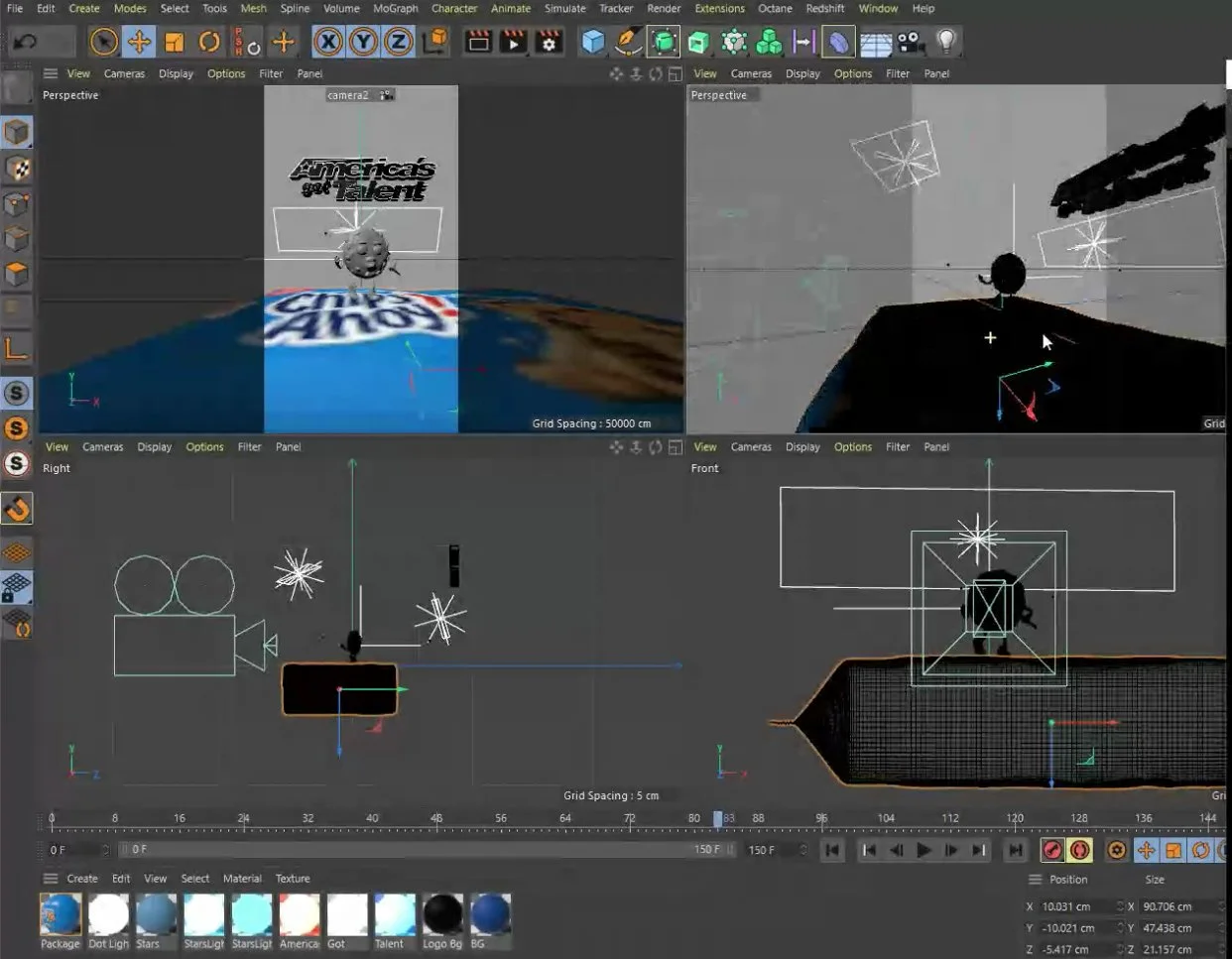Select the Talent material swatch
The width and height of the screenshot is (1232, 959).
click(395, 914)
